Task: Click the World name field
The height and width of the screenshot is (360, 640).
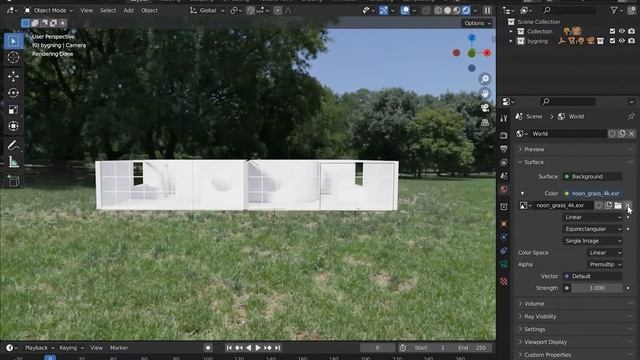Action: point(568,134)
